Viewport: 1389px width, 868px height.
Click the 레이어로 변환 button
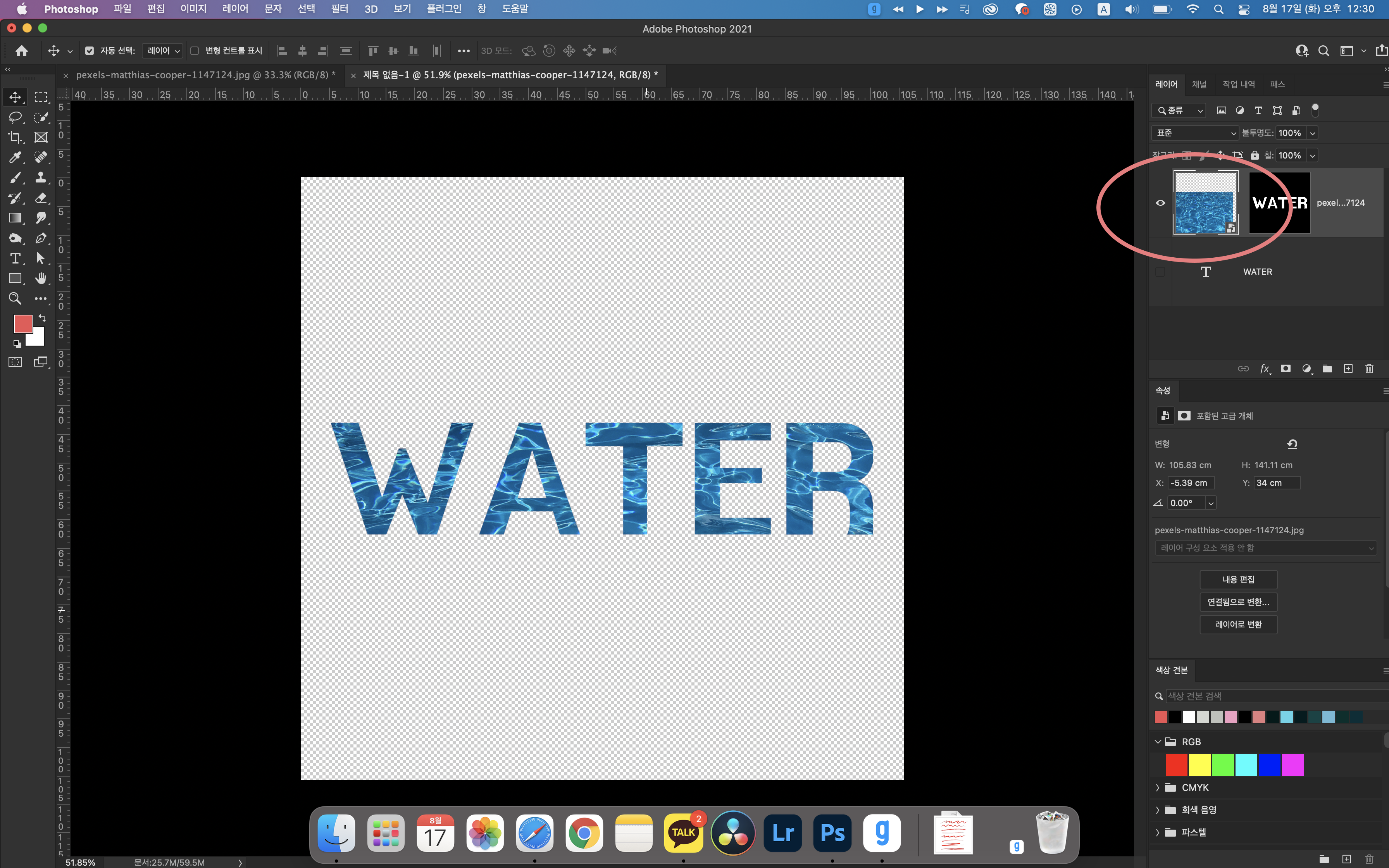pos(1238,625)
